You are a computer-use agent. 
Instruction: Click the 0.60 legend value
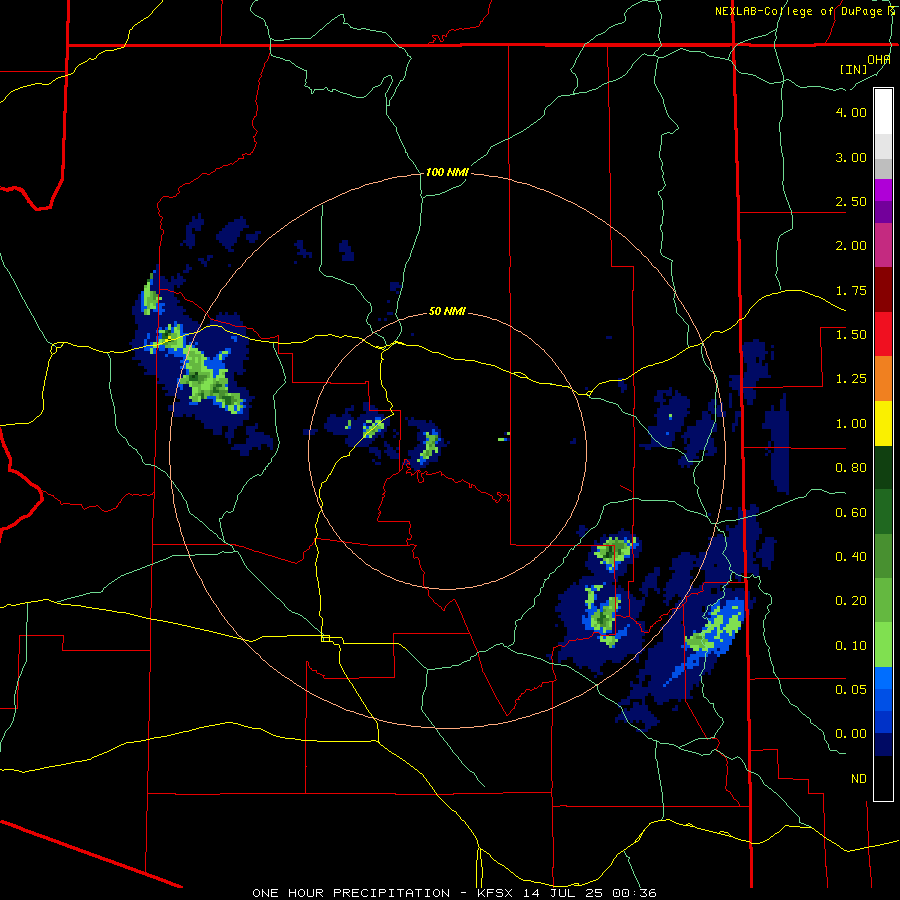click(x=851, y=513)
